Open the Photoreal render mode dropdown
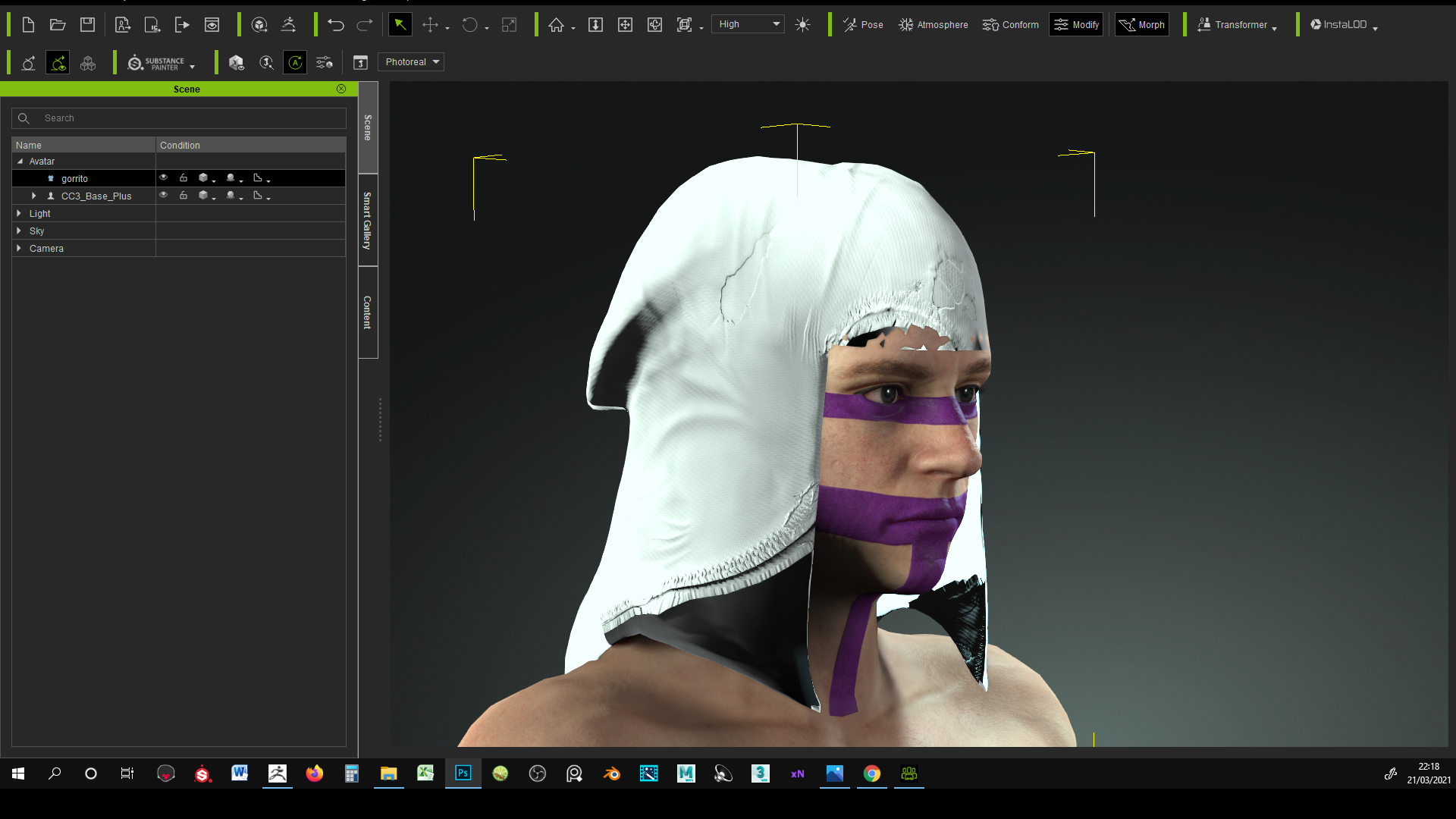Screen dimensions: 1456x819 (411, 62)
